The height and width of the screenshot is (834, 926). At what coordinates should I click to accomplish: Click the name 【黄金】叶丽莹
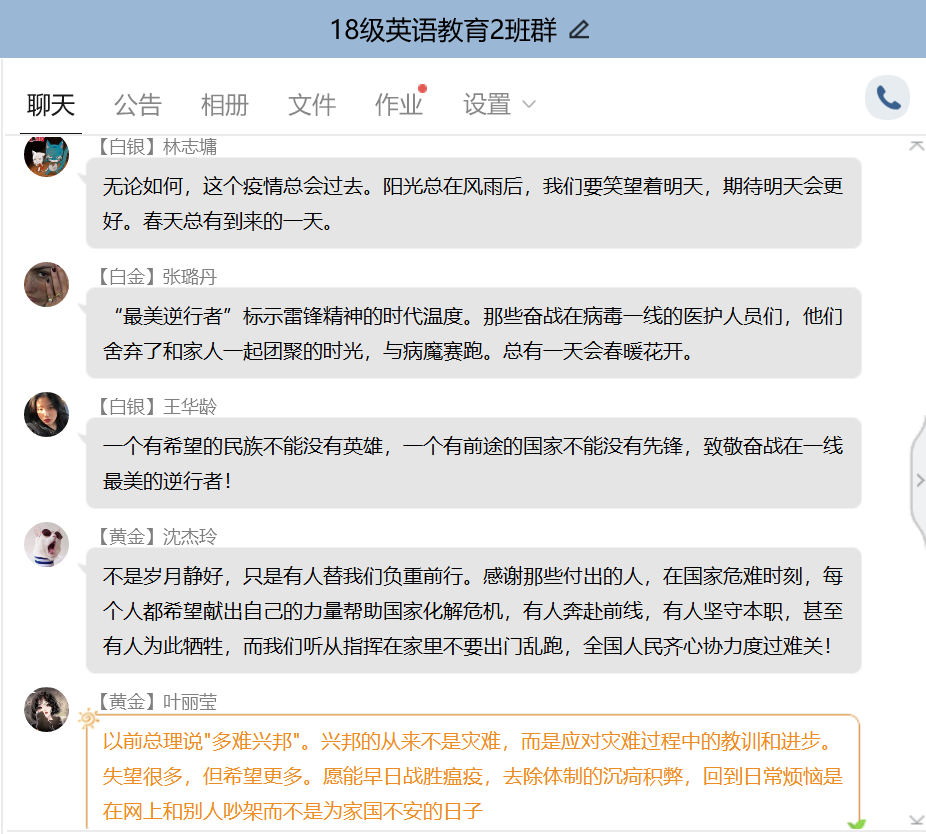click(x=157, y=702)
